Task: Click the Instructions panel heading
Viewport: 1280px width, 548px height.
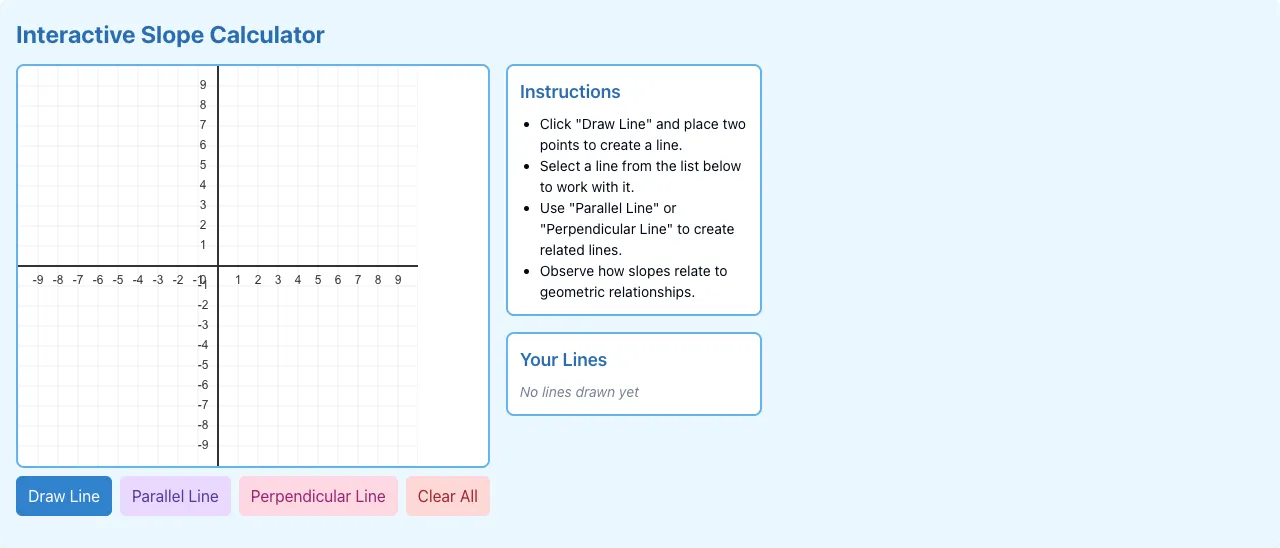Action: pos(570,92)
